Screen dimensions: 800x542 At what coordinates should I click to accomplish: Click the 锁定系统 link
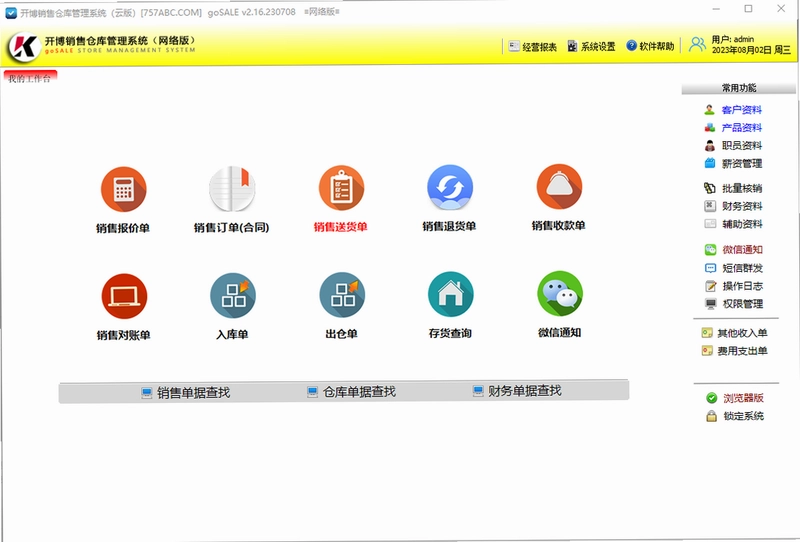tap(743, 416)
